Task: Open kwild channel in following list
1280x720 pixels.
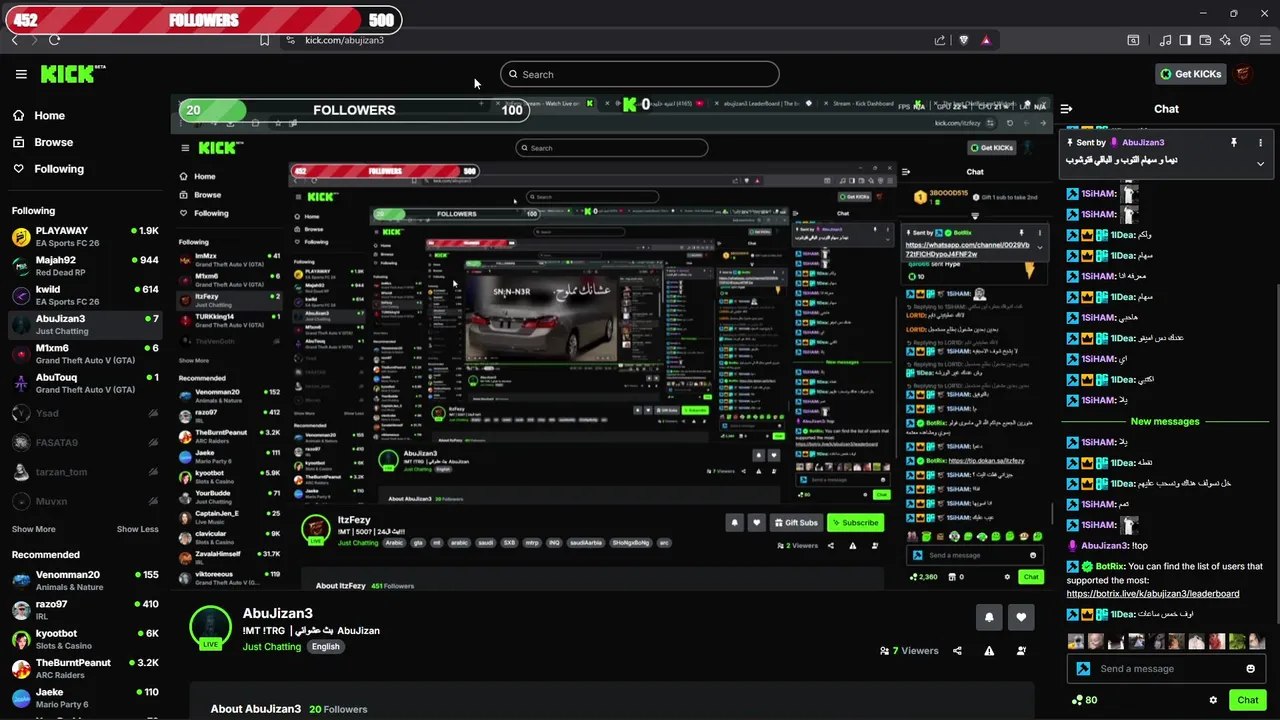Action: [x=85, y=295]
